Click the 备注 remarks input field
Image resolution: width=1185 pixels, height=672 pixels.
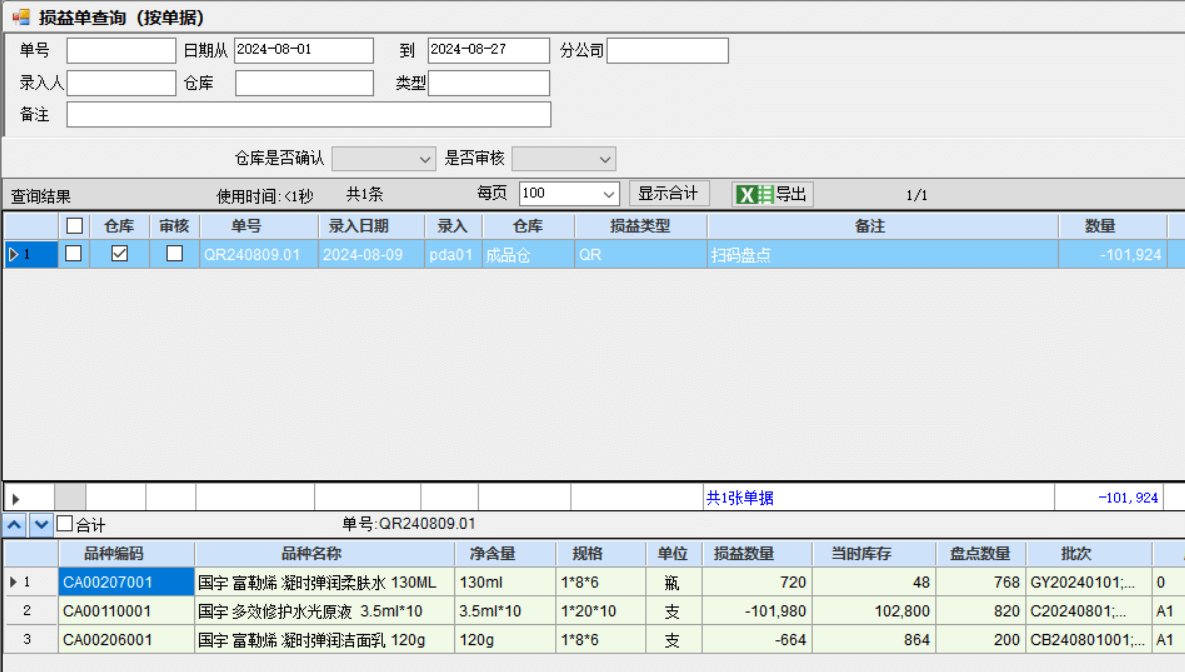tap(309, 115)
